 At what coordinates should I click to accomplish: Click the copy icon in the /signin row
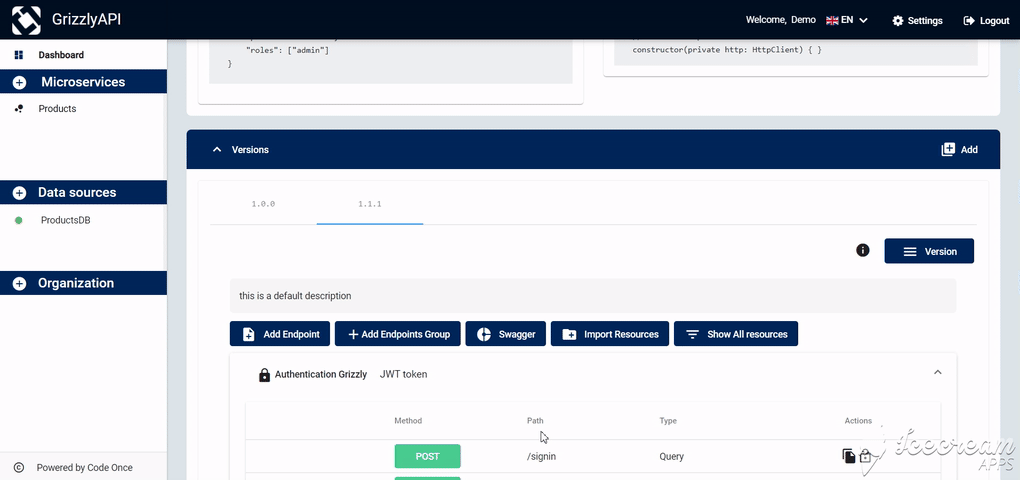pos(849,456)
